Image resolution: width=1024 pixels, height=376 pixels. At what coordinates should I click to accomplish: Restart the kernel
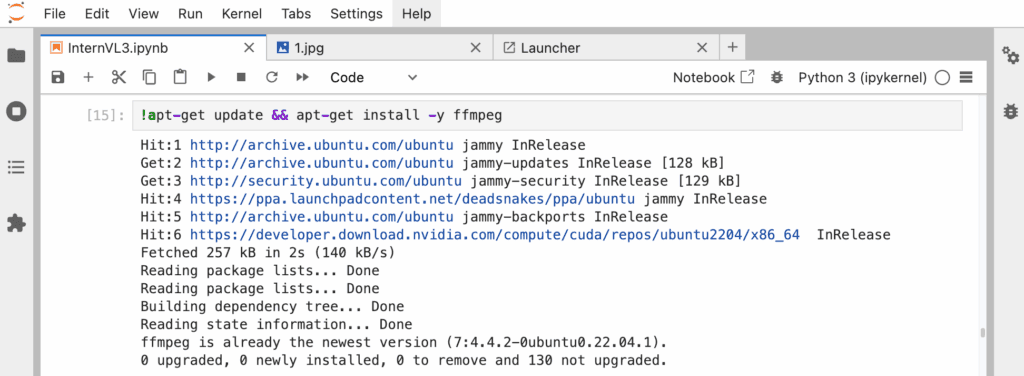(272, 78)
